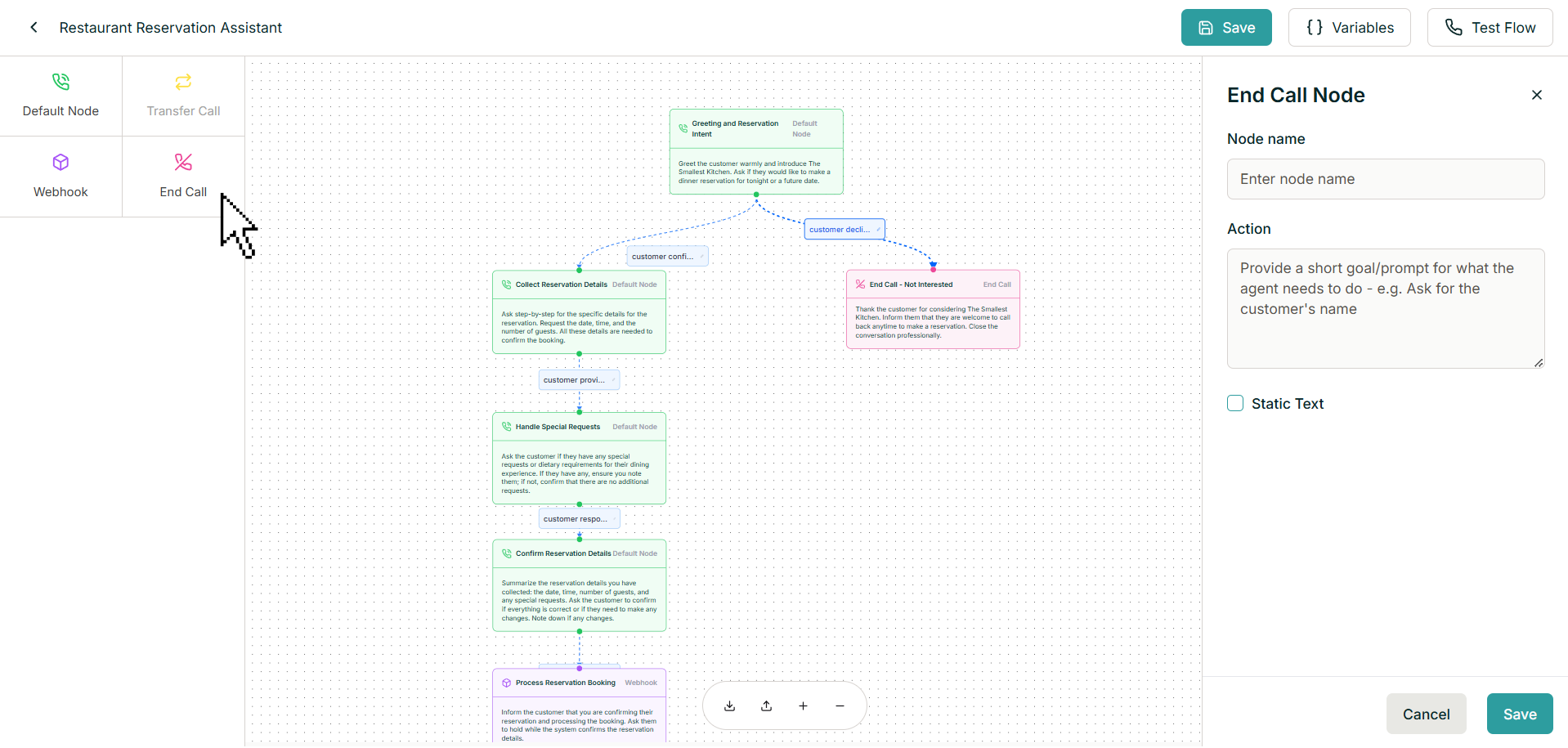
Task: Select the Confirm Reservation Details node
Action: [x=580, y=585]
